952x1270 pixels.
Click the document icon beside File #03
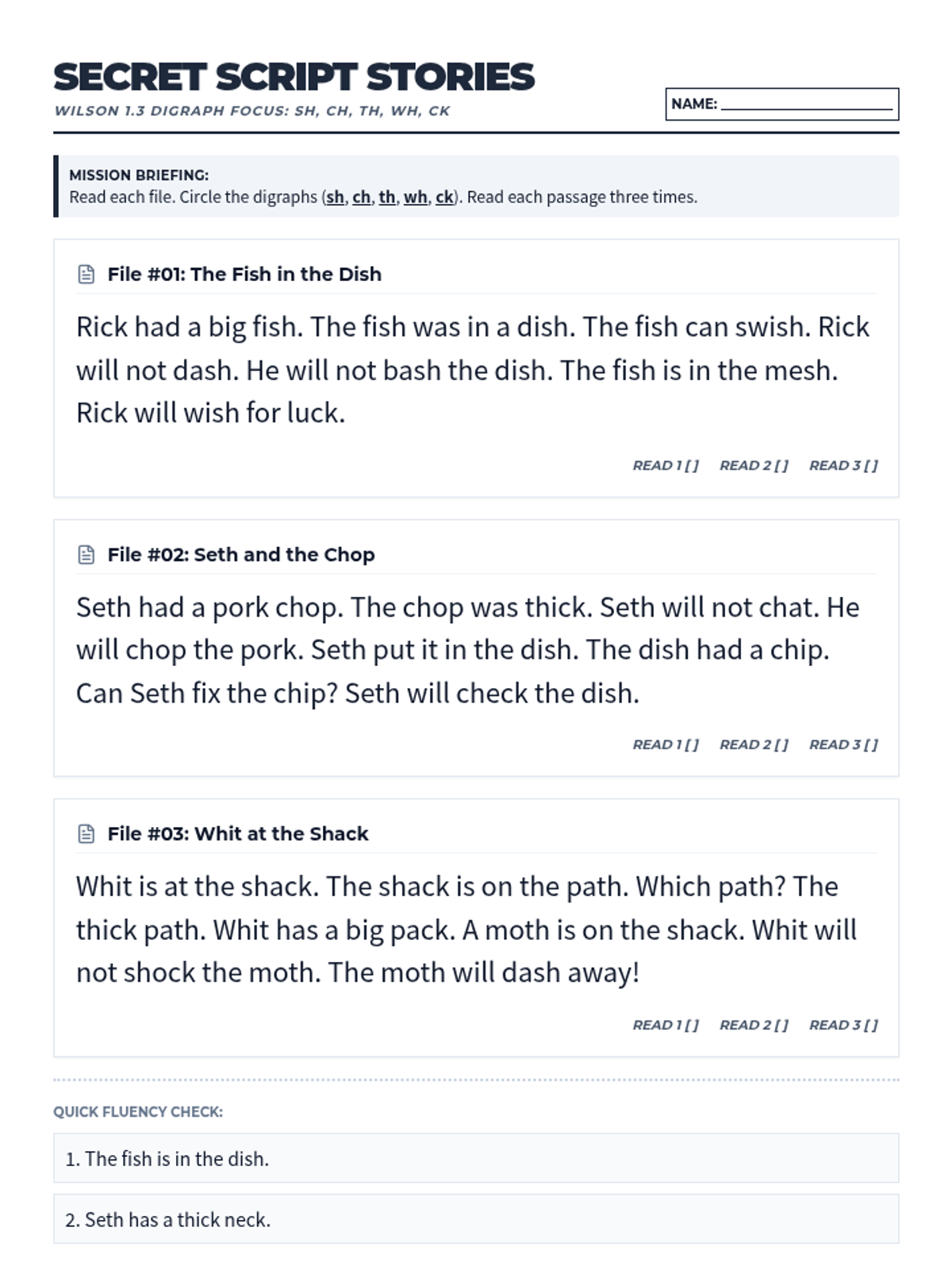(x=86, y=834)
